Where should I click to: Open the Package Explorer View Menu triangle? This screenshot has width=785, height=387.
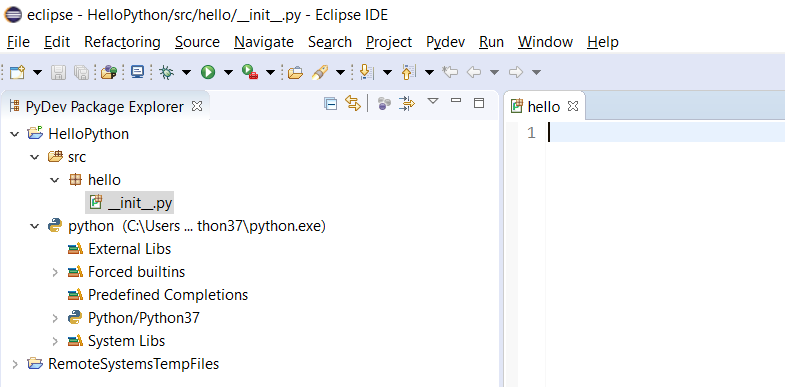433,102
